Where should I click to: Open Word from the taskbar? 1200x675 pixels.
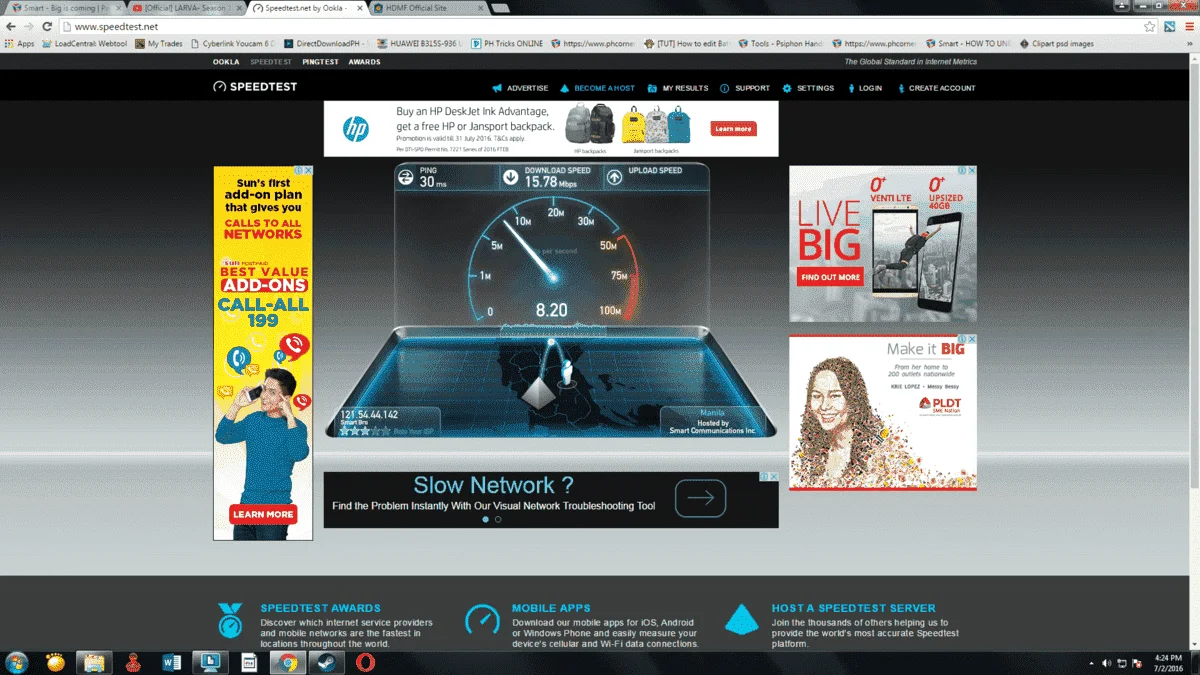point(170,662)
